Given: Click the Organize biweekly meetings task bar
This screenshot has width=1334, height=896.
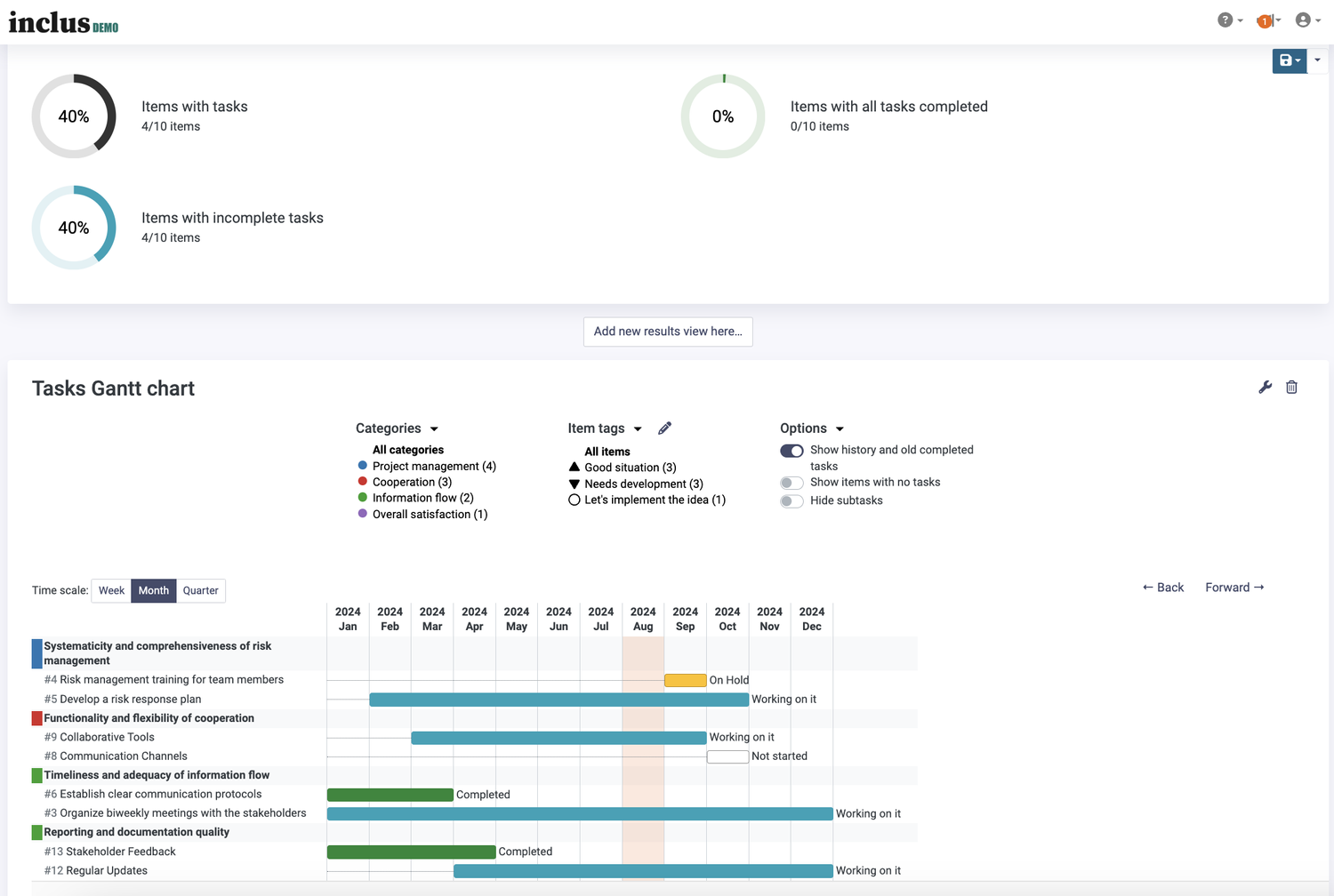Looking at the screenshot, I should coord(580,813).
